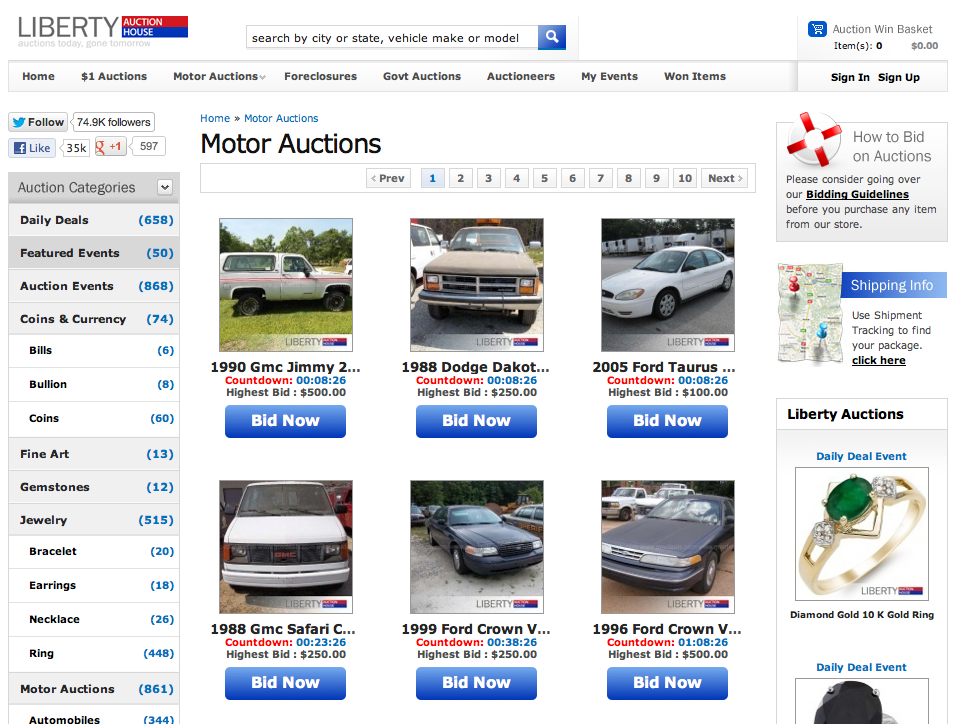Select the Motor Auctions sidebar category
Image resolution: width=972 pixels, height=724 pixels.
coord(94,689)
